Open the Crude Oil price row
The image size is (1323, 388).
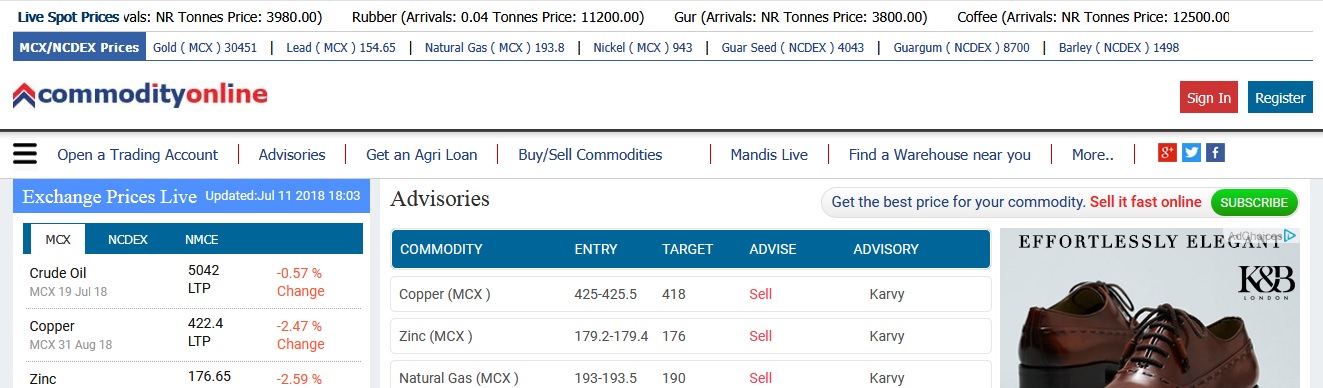point(193,282)
